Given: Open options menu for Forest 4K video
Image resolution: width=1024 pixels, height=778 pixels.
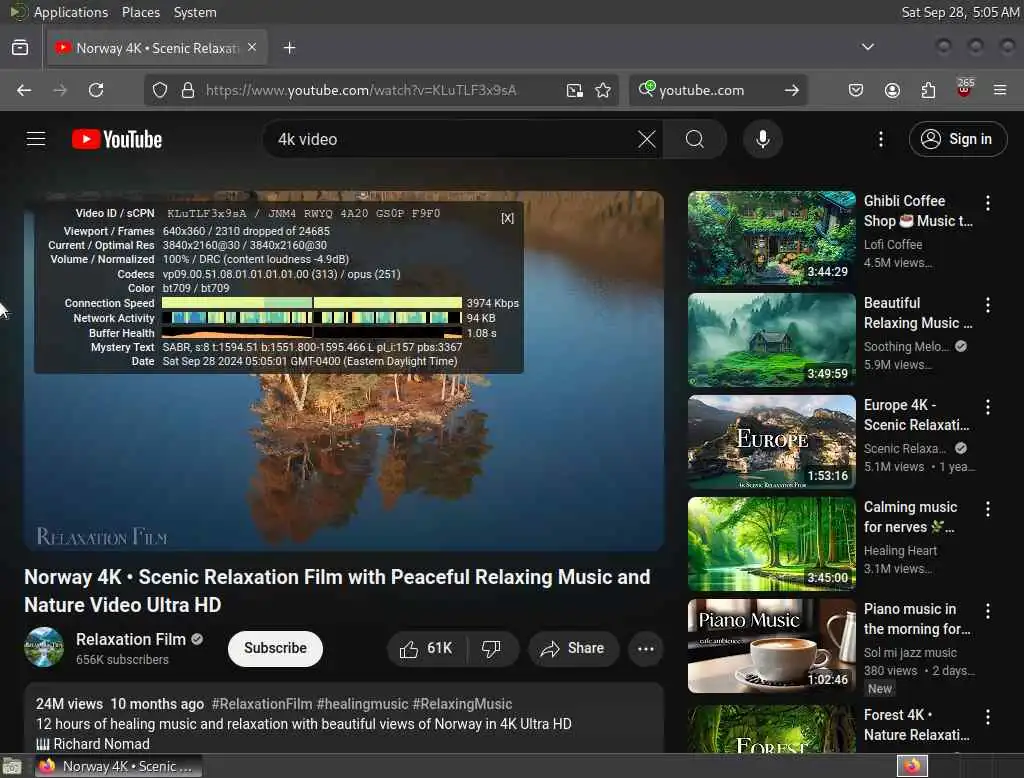Looking at the screenshot, I should (988, 717).
